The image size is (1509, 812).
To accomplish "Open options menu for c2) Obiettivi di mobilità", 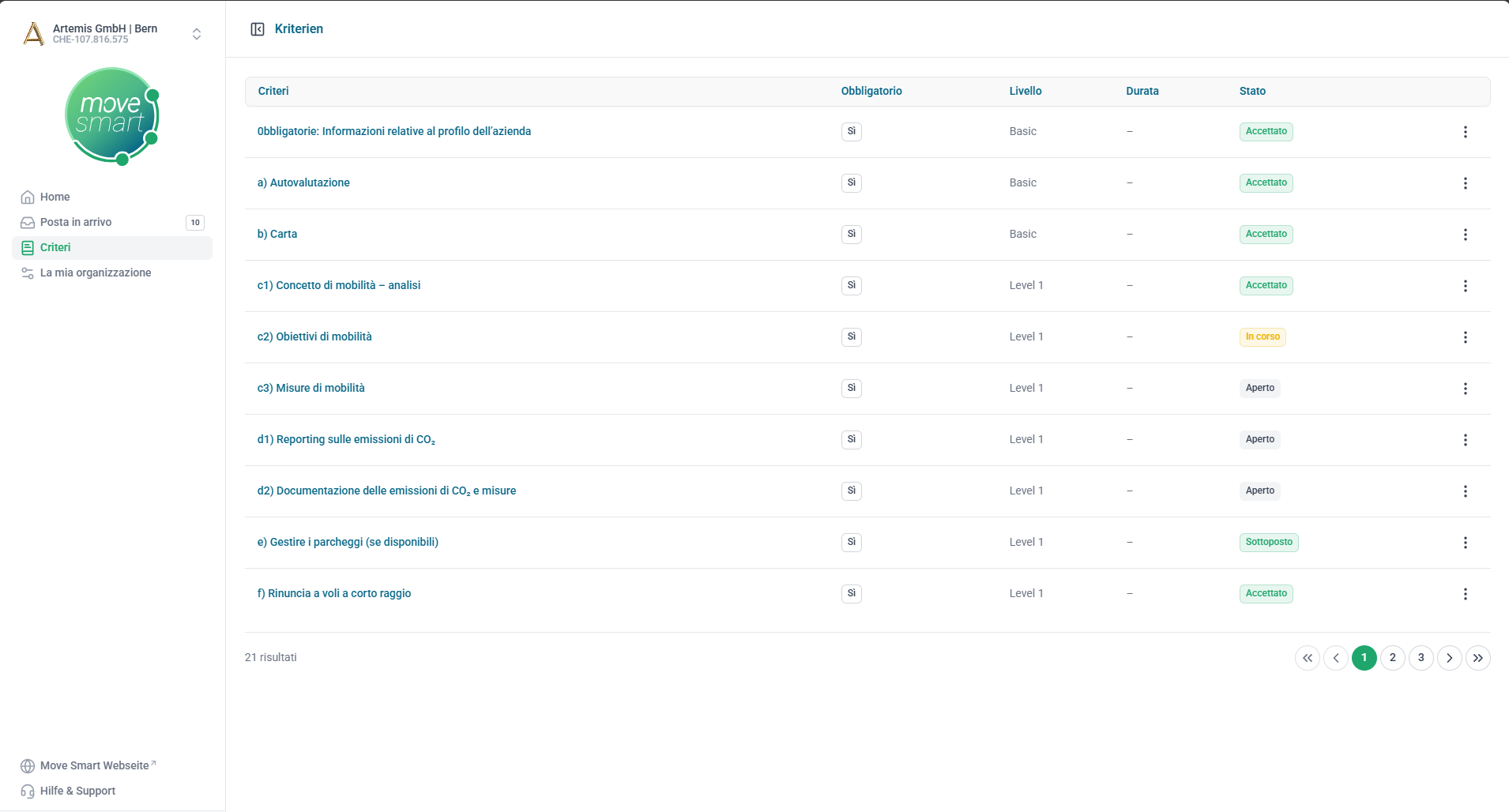I will (1465, 337).
